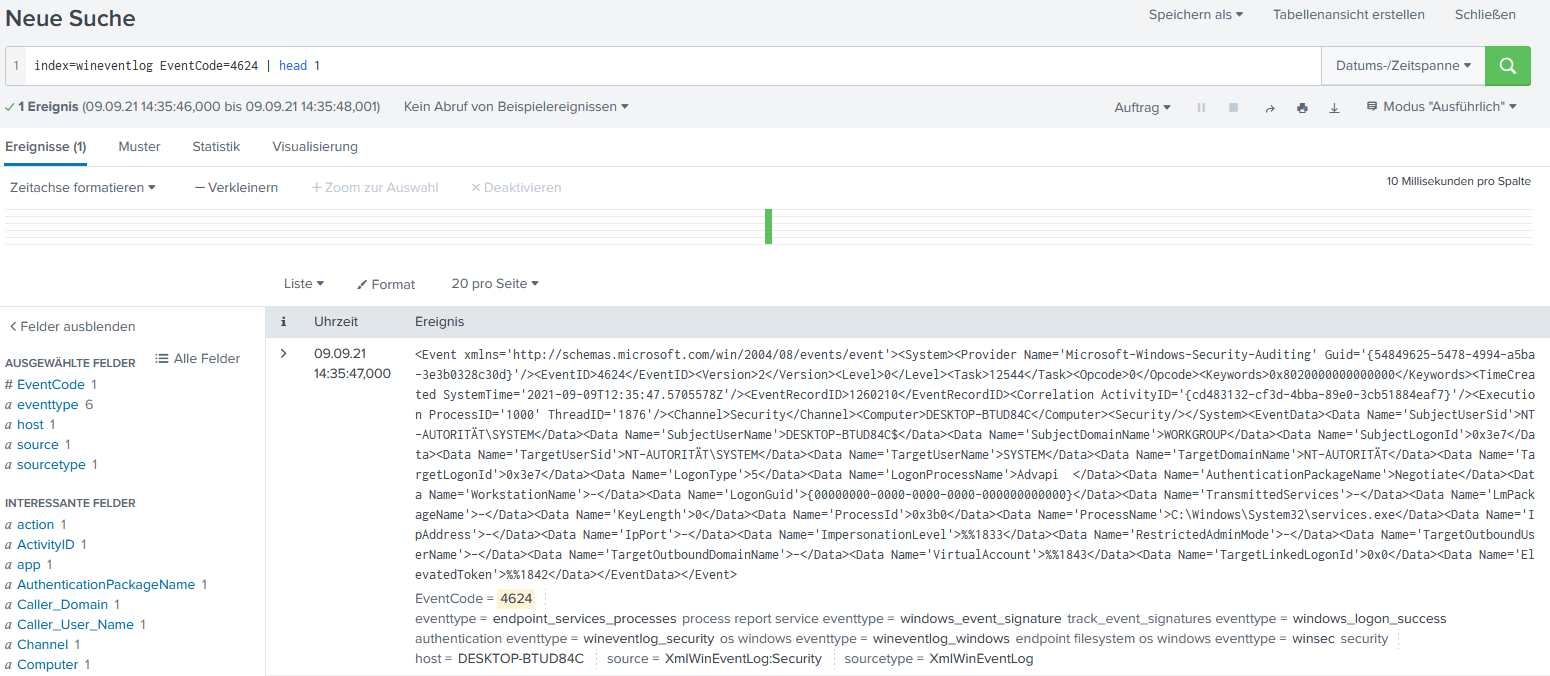The height and width of the screenshot is (676, 1550).
Task: Open the Caller_Domain field
Action: pos(63,604)
